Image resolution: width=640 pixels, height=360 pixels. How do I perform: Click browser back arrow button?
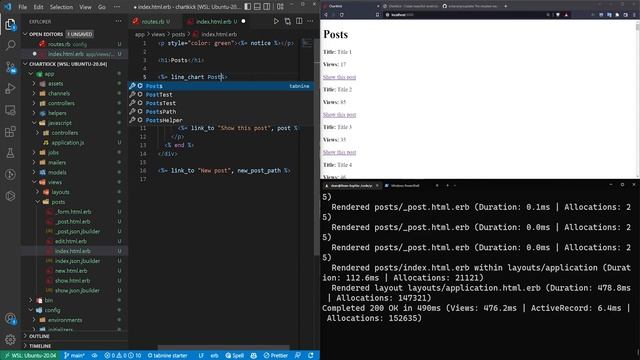[326, 15]
